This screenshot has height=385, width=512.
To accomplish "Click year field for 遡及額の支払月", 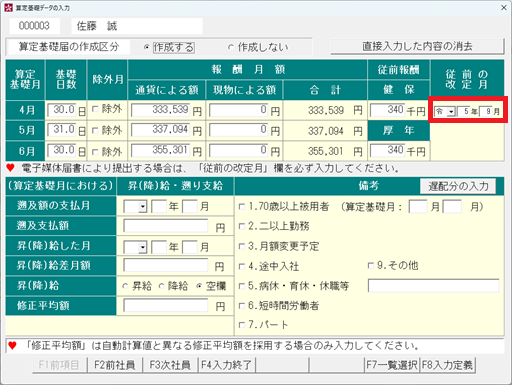I will (x=159, y=207).
